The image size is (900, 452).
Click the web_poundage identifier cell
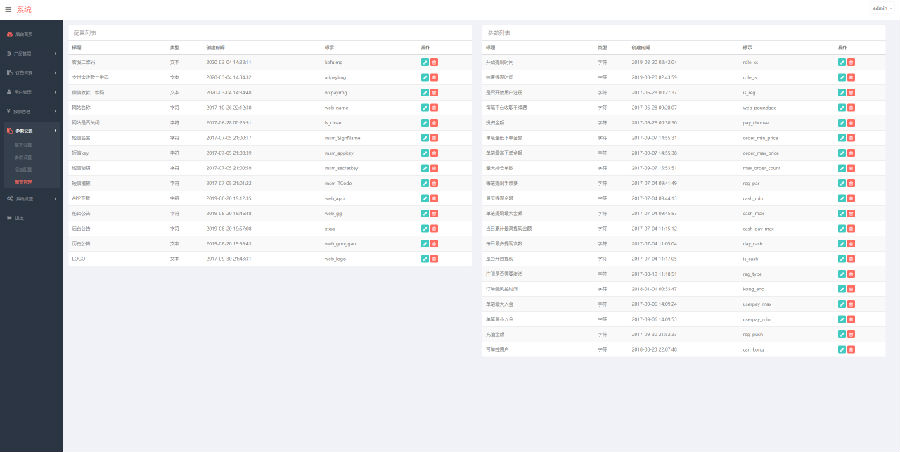(759, 107)
